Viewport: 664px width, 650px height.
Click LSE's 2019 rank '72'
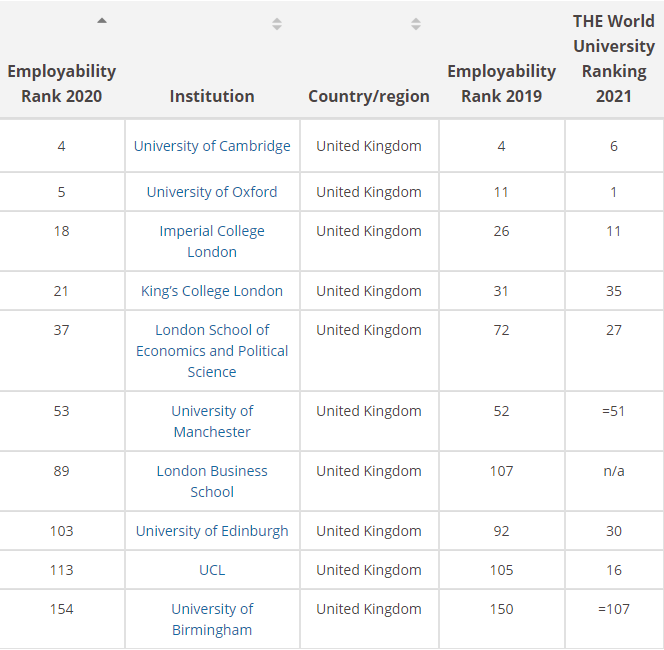tap(501, 330)
